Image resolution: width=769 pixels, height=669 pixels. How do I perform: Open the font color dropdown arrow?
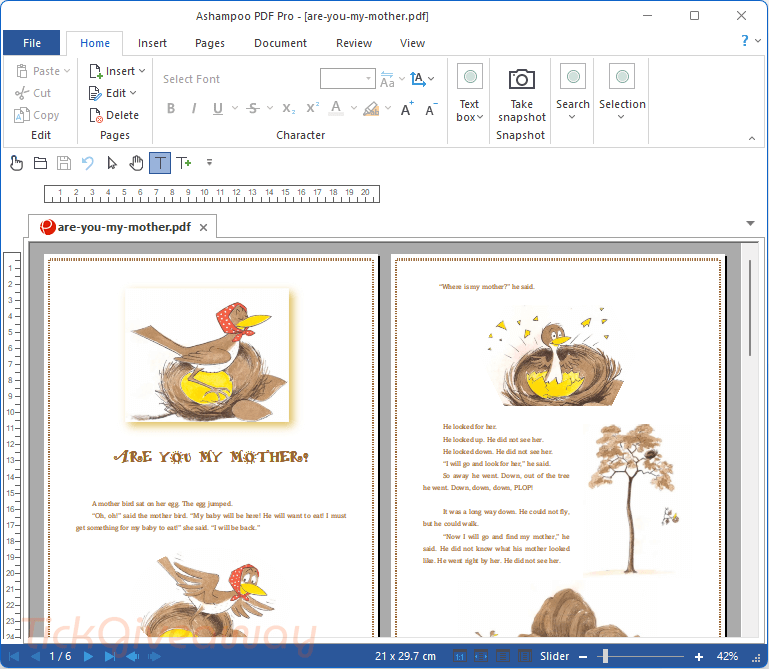click(354, 108)
